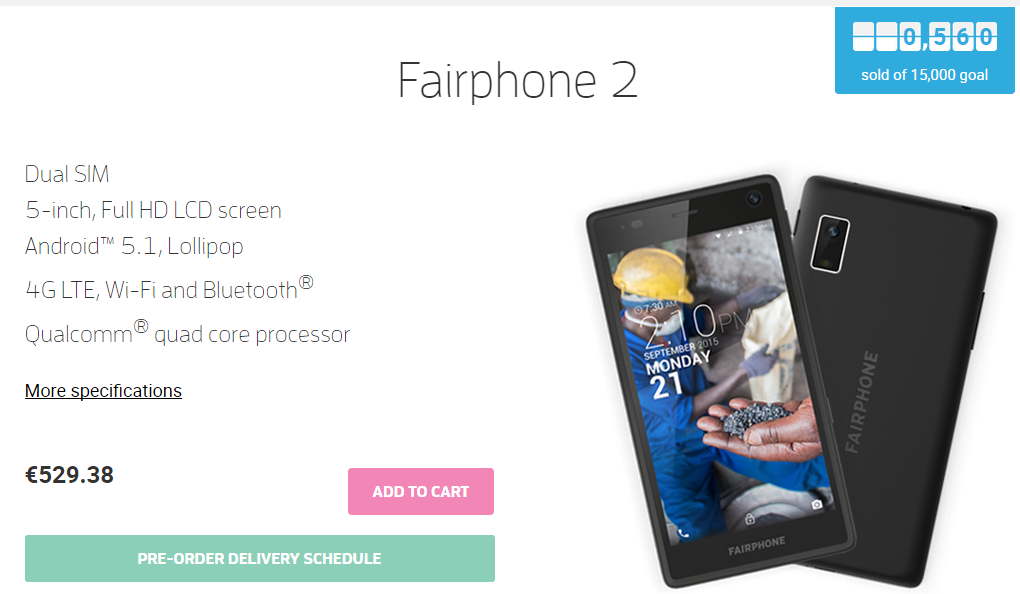Click the Dual SIM specification line
This screenshot has height=594, width=1020.
[67, 174]
